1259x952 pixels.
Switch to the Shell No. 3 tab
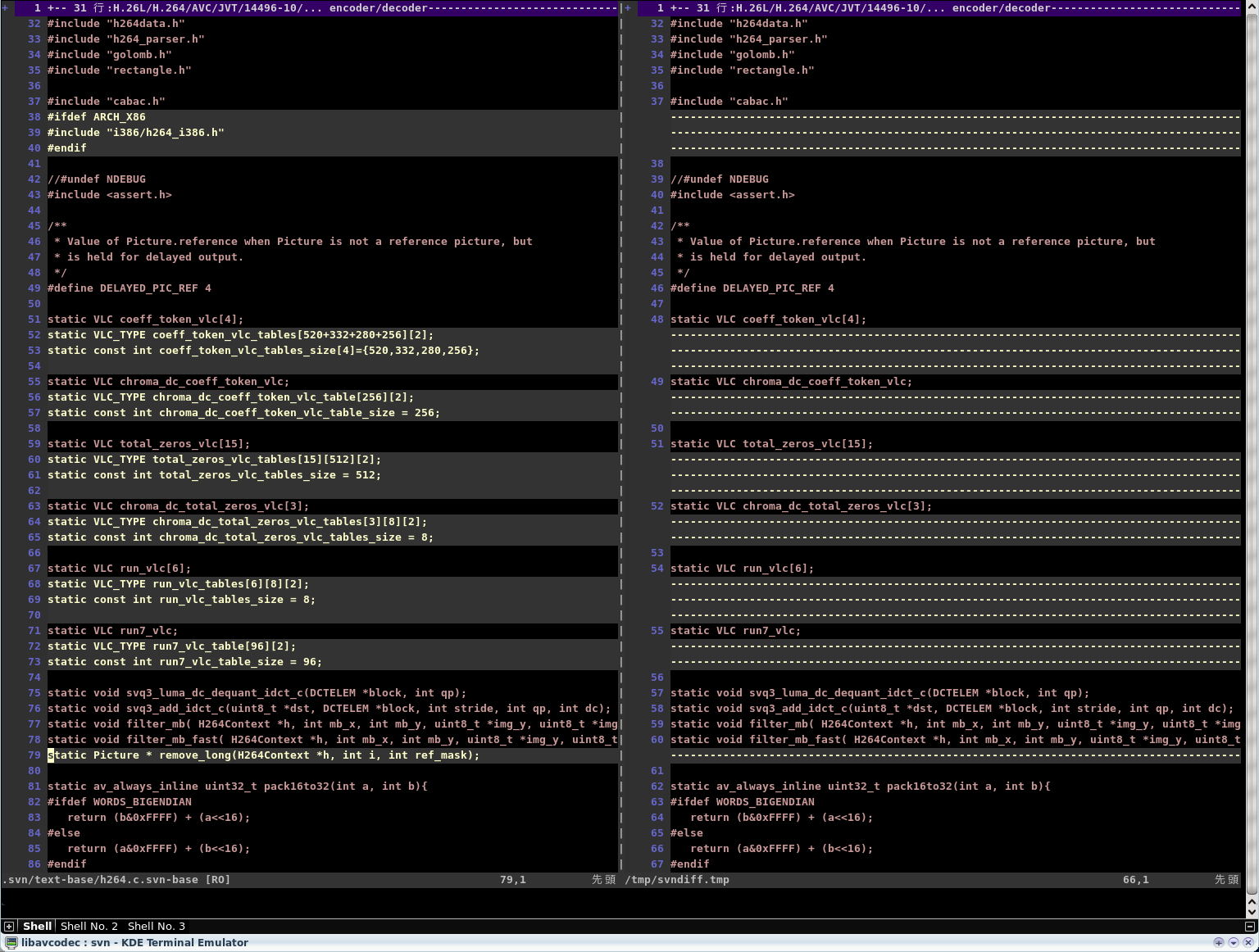pyautogui.click(x=157, y=926)
